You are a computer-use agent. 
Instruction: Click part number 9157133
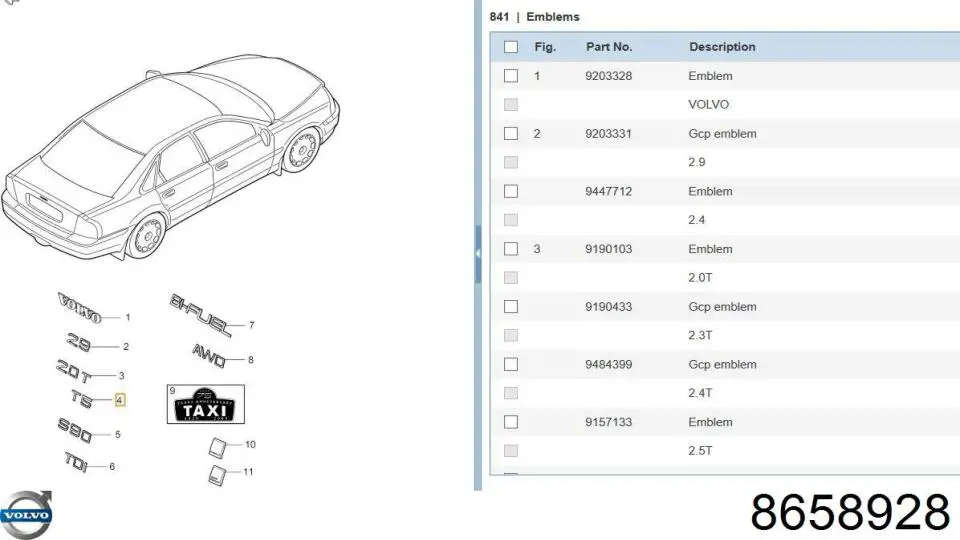click(x=609, y=422)
